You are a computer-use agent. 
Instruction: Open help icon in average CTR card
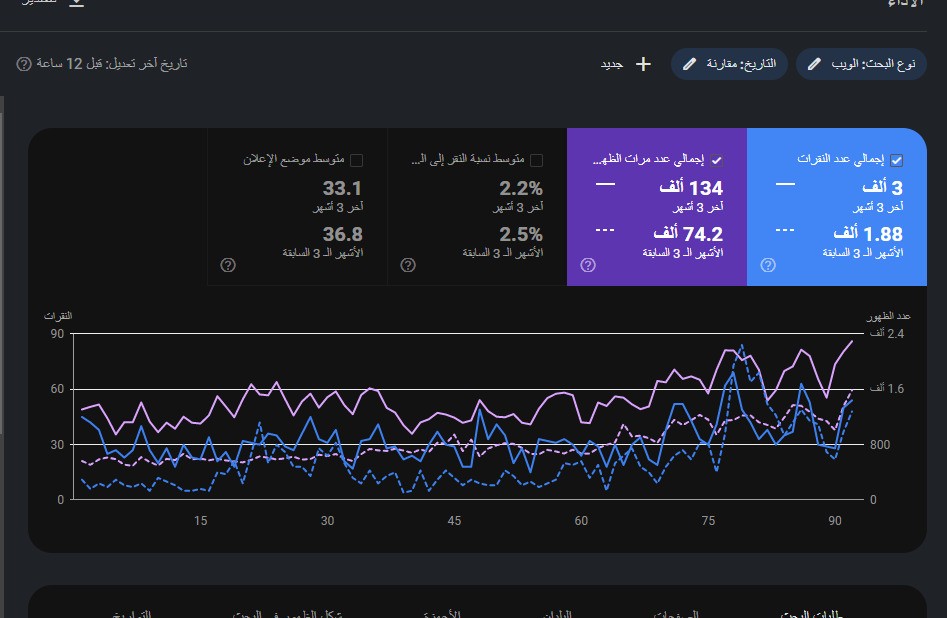pyautogui.click(x=408, y=265)
